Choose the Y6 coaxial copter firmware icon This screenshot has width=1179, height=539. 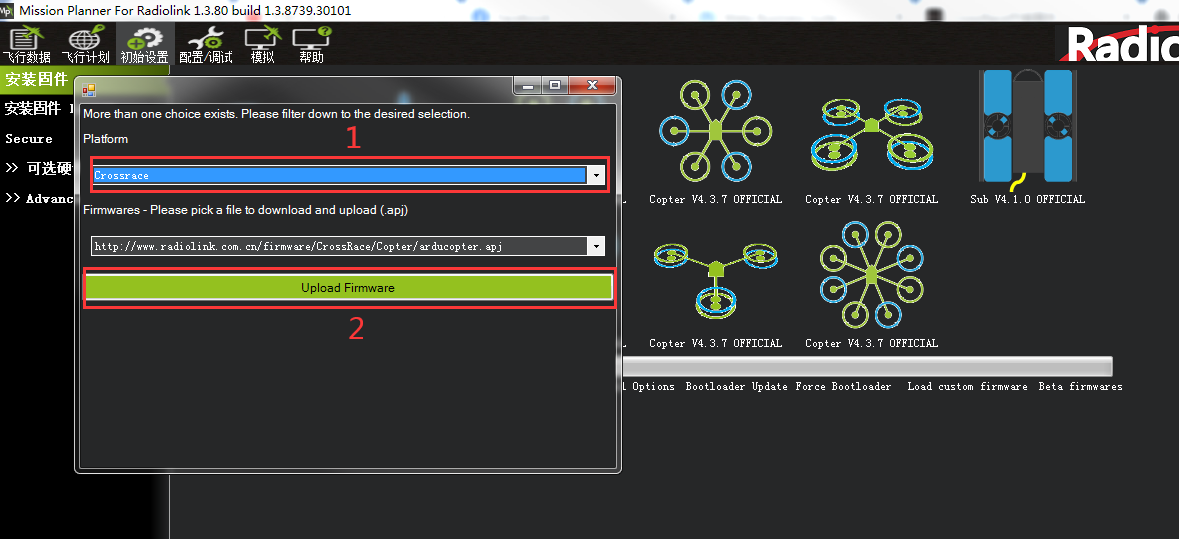click(x=871, y=131)
